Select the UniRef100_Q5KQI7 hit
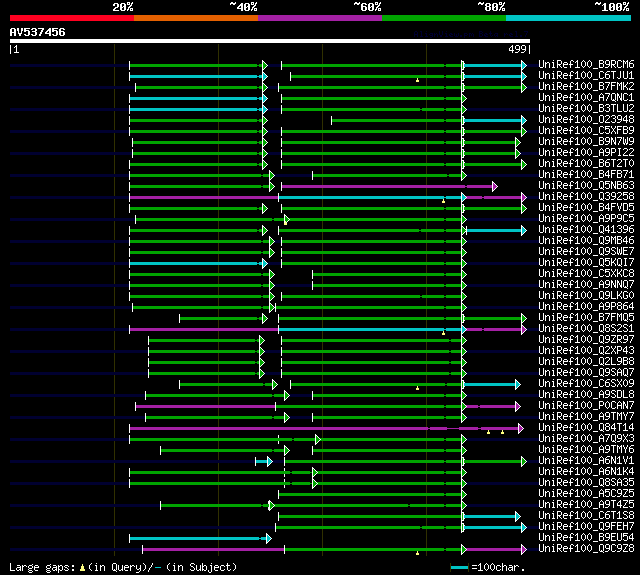The image size is (640, 575). tap(586, 263)
